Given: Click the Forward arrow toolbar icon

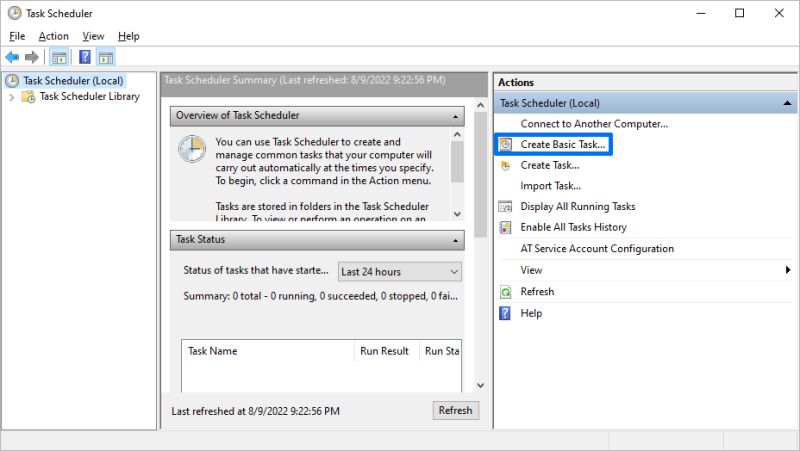Looking at the screenshot, I should pyautogui.click(x=32, y=57).
